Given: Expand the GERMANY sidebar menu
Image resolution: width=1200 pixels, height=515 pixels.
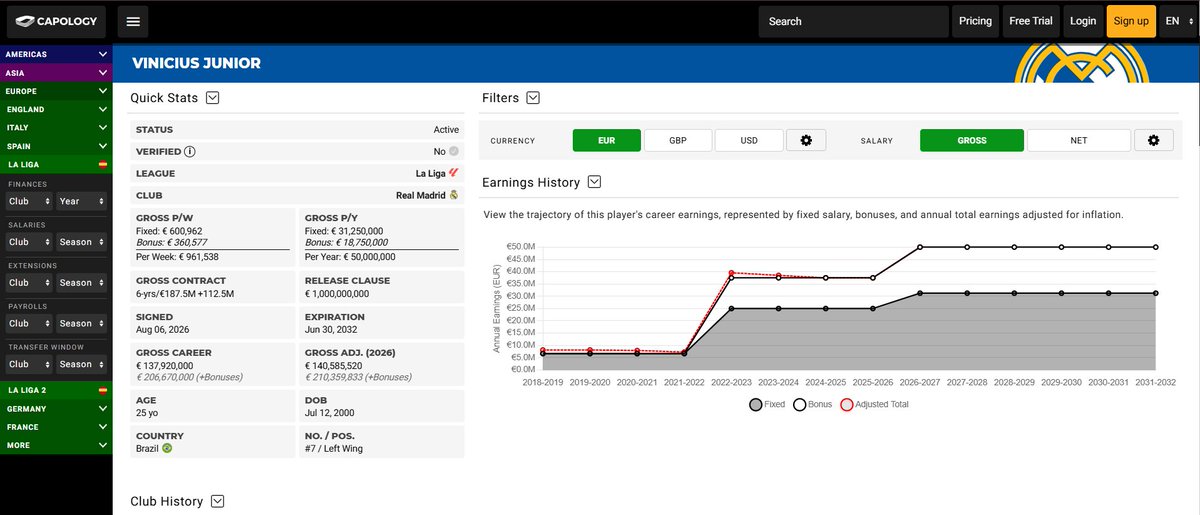Looking at the screenshot, I should pyautogui.click(x=56, y=409).
